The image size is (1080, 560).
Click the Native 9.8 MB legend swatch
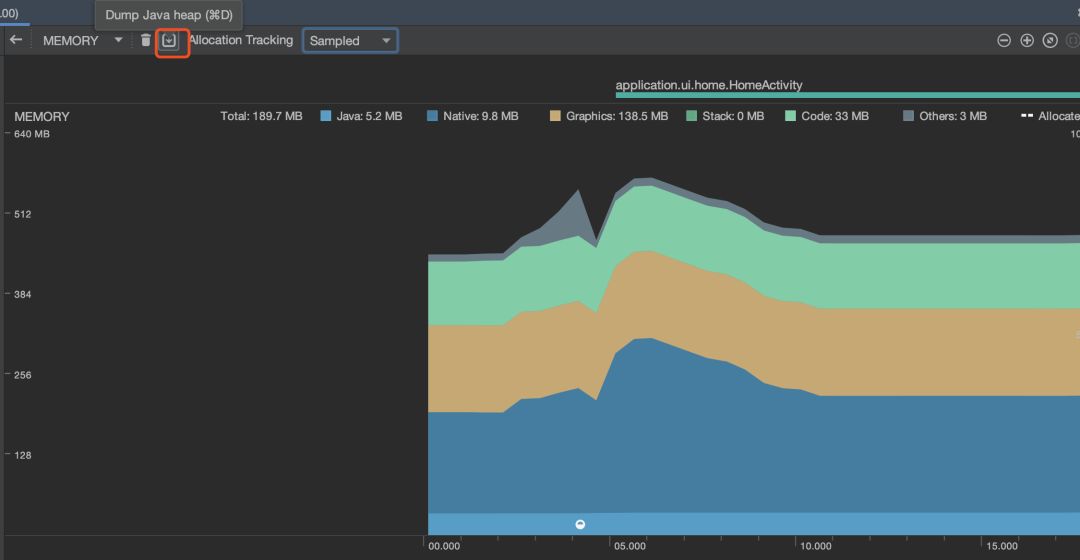coord(433,116)
